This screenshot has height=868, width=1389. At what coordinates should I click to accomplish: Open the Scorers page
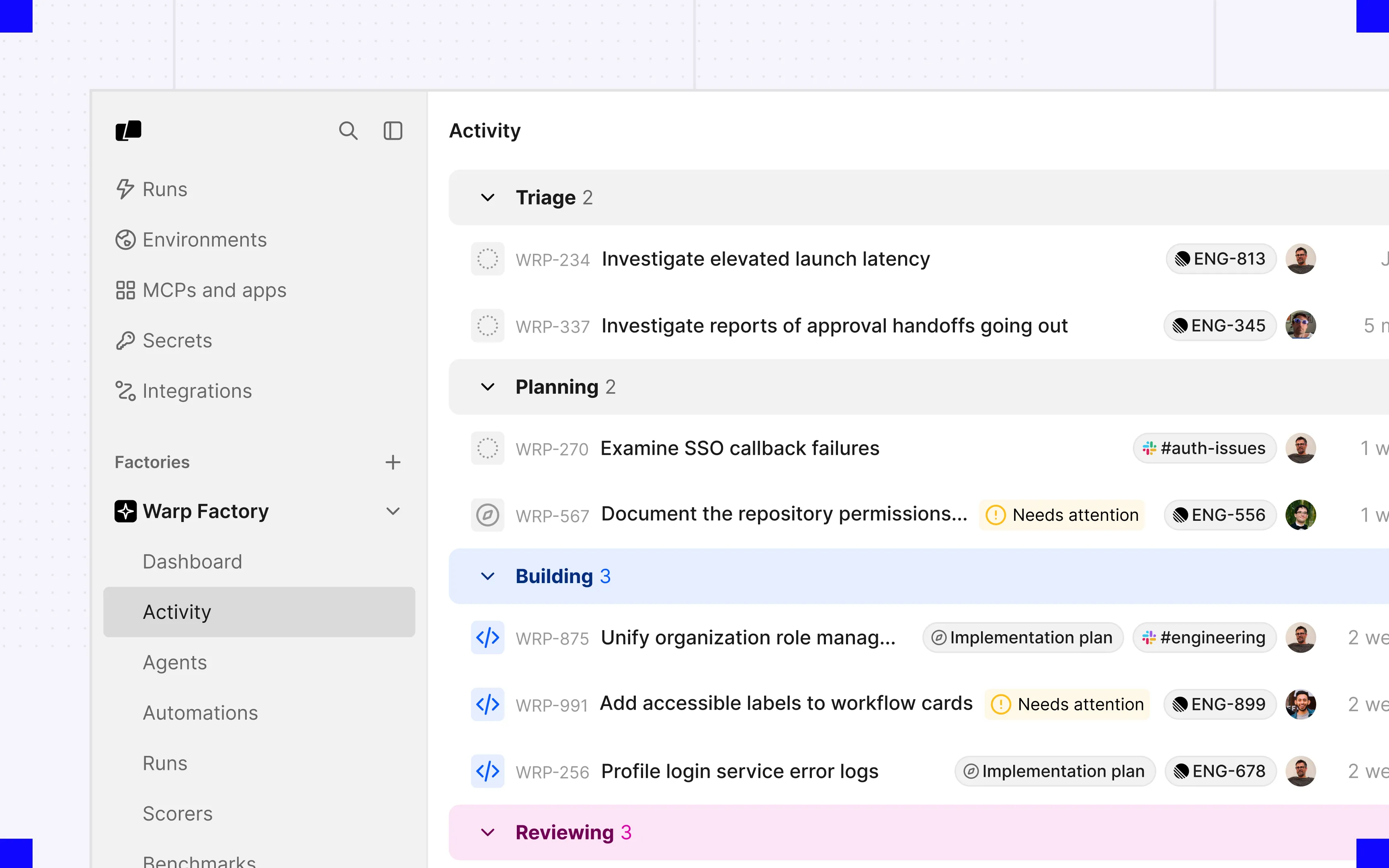click(x=177, y=814)
